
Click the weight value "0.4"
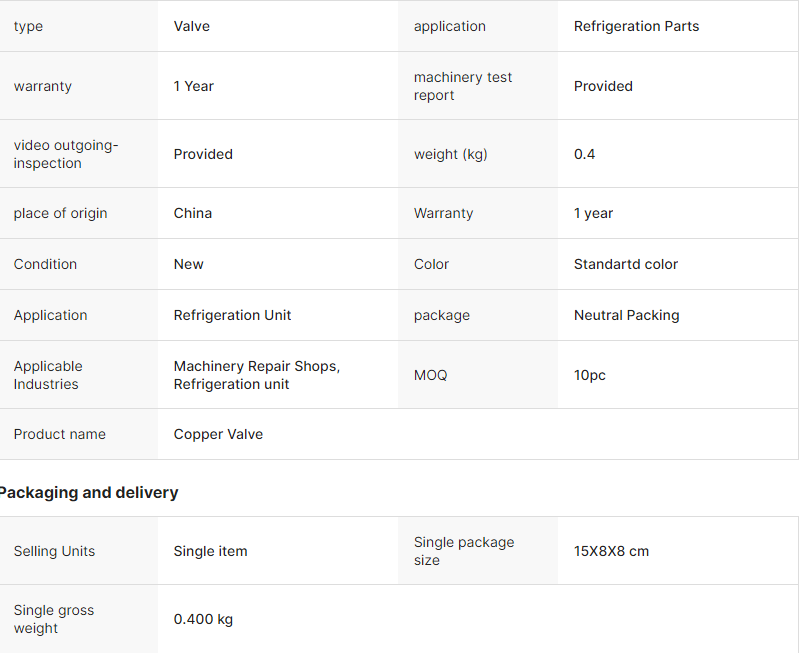click(585, 154)
